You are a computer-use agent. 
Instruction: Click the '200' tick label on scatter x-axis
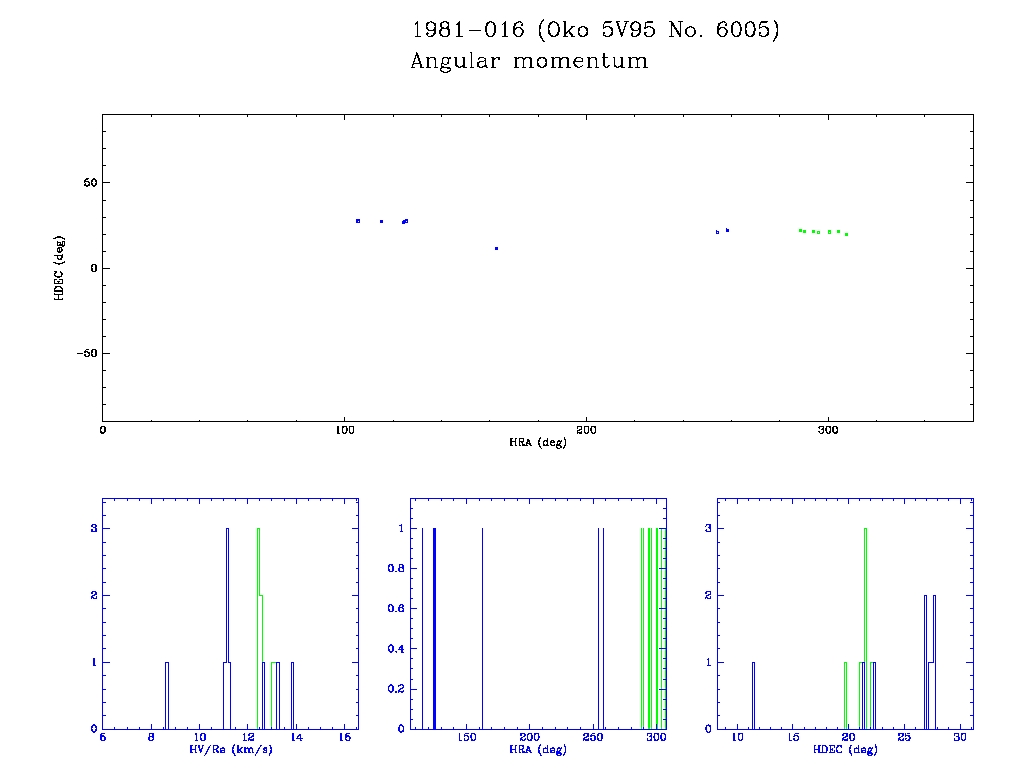586,430
